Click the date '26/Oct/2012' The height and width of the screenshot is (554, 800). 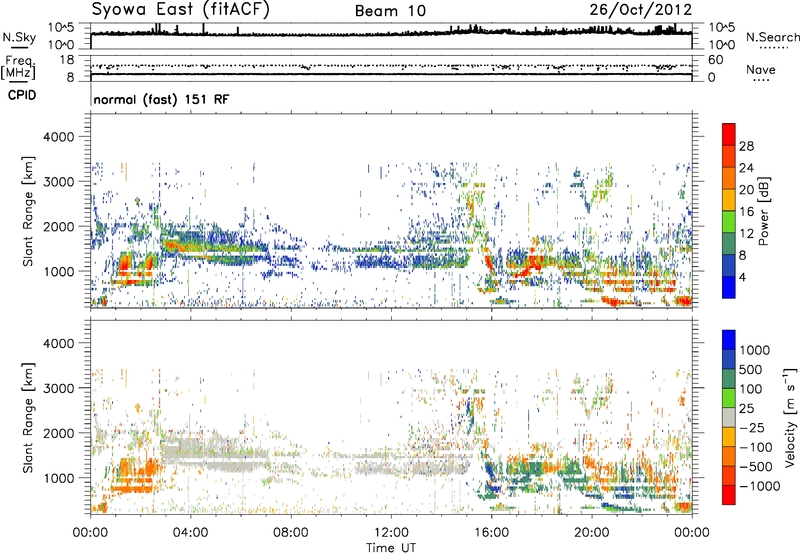coord(641,10)
